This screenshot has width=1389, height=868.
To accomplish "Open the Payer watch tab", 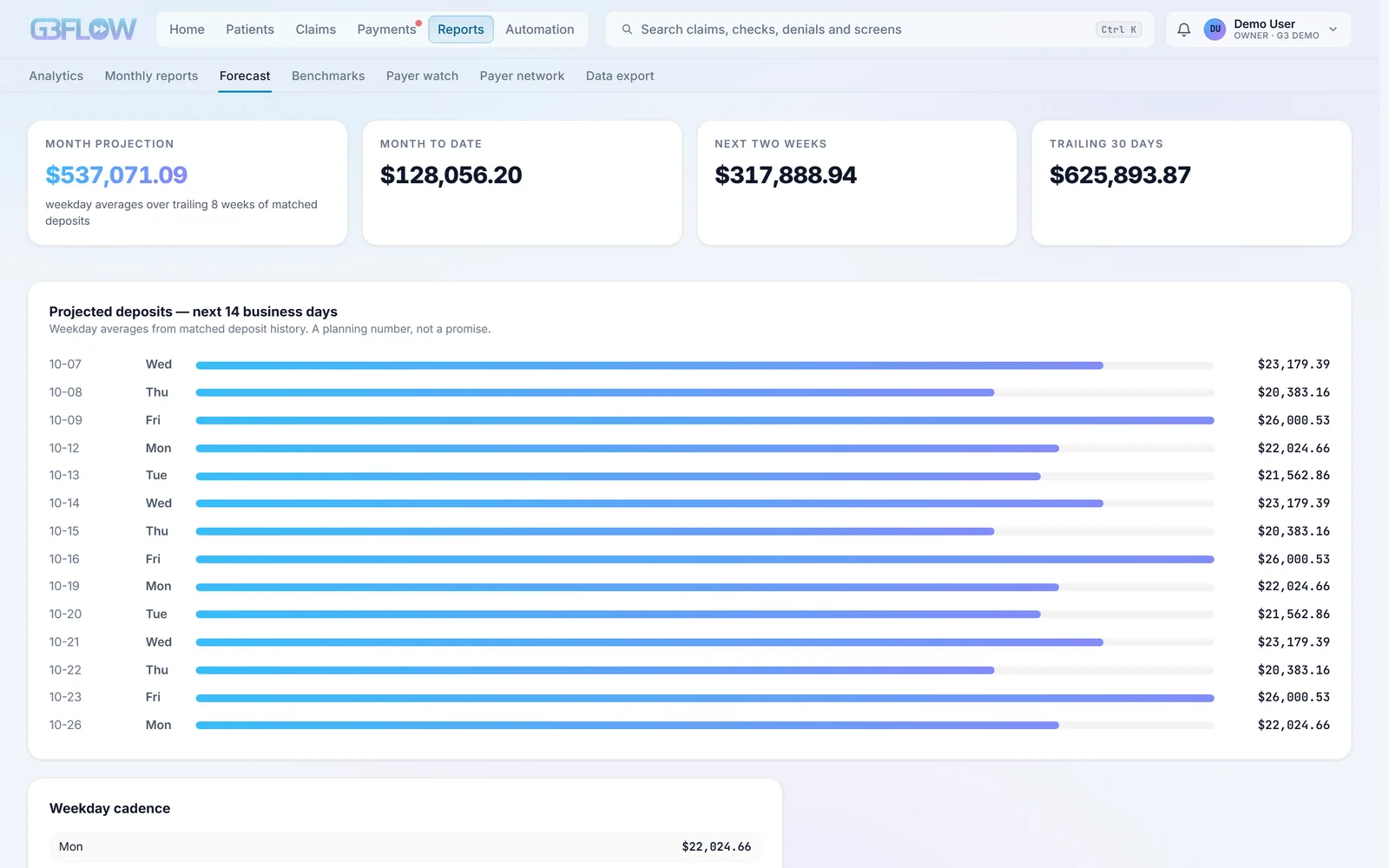I will coord(422,76).
